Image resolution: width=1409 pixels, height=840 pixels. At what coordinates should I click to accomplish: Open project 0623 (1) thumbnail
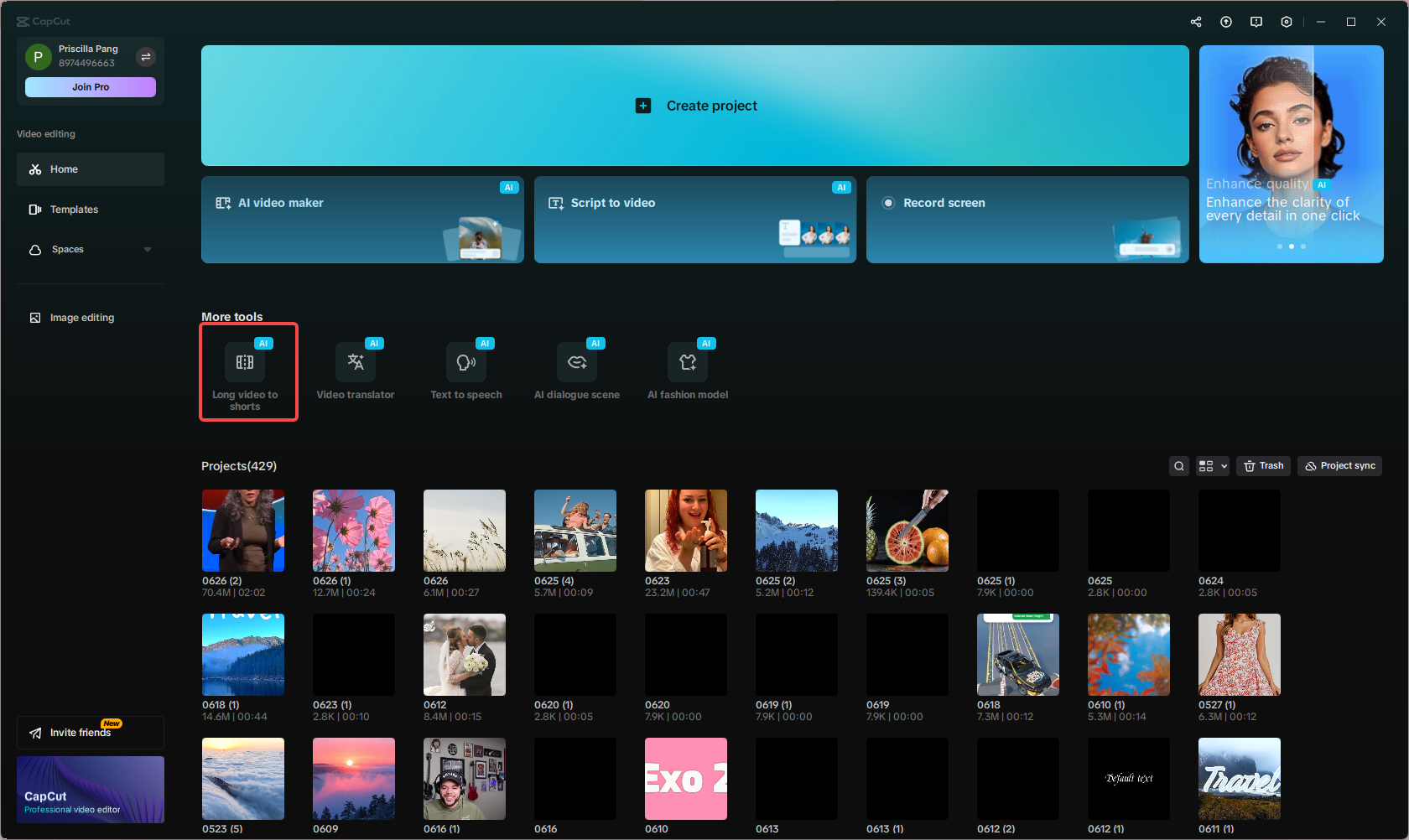pos(354,655)
